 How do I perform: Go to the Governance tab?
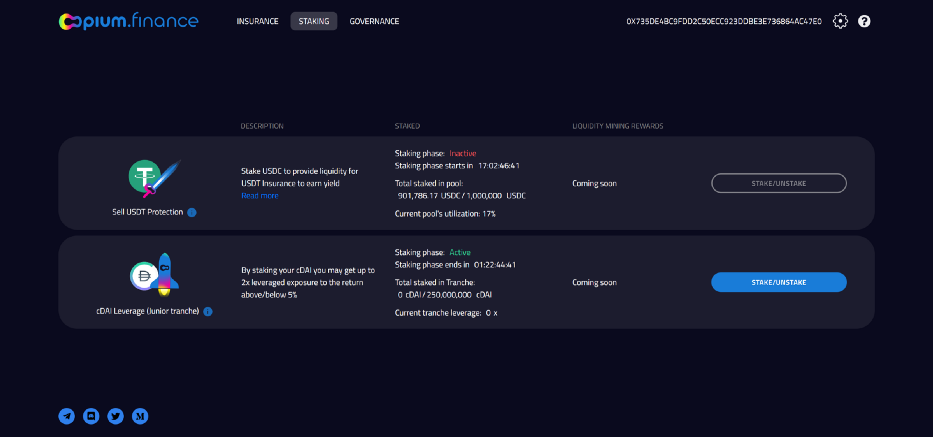[374, 21]
